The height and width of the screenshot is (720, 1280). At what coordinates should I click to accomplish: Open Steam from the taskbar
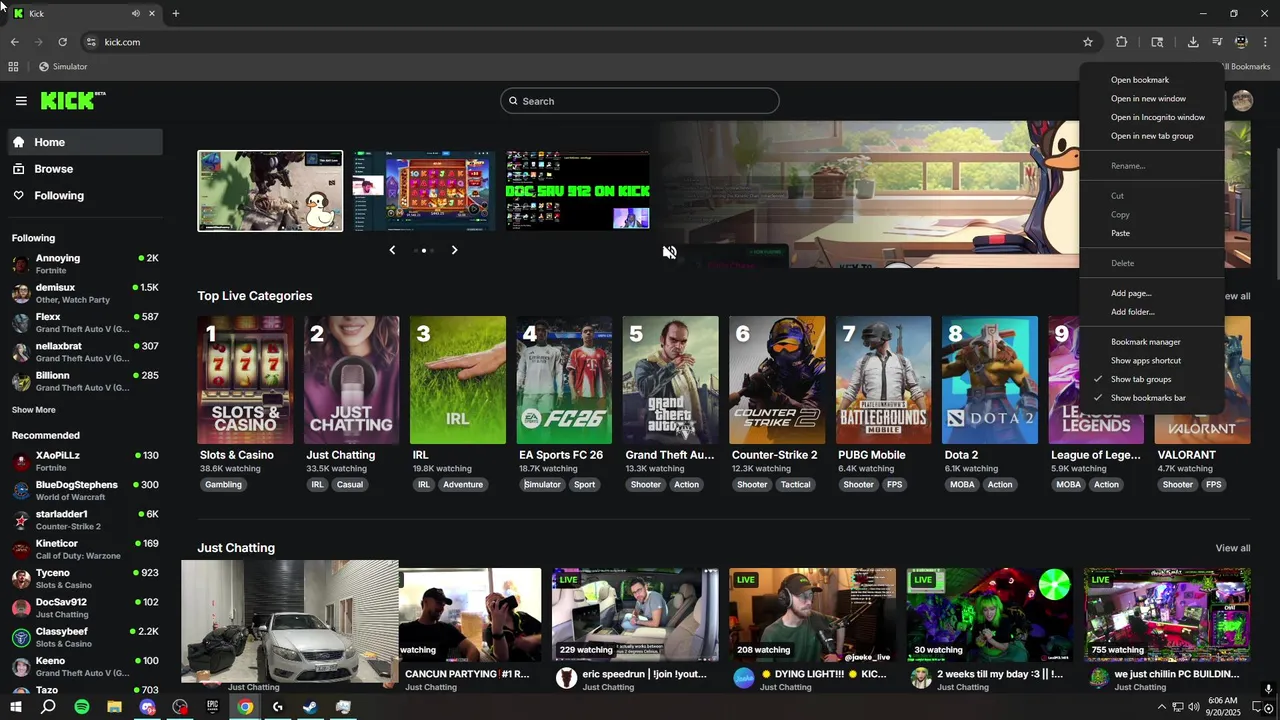pos(310,707)
